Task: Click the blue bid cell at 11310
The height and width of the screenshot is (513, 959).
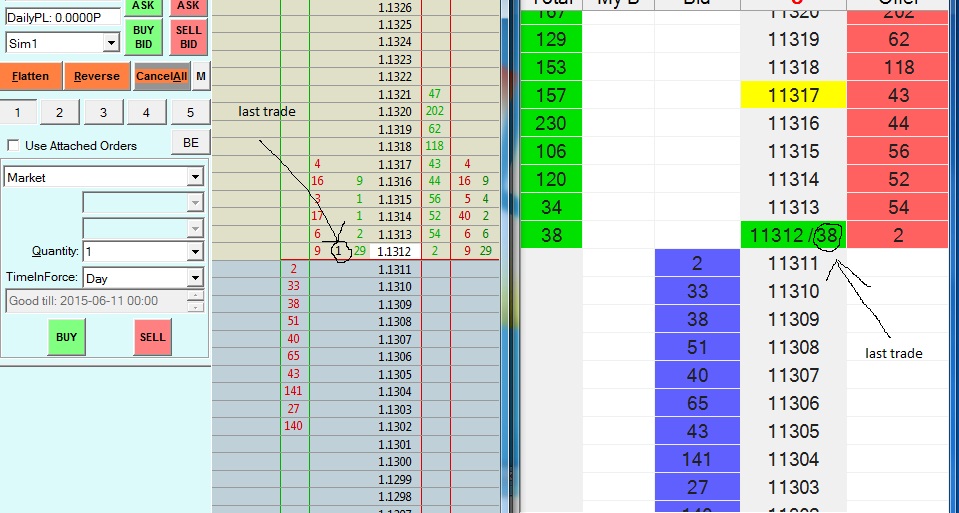Action: 697,291
